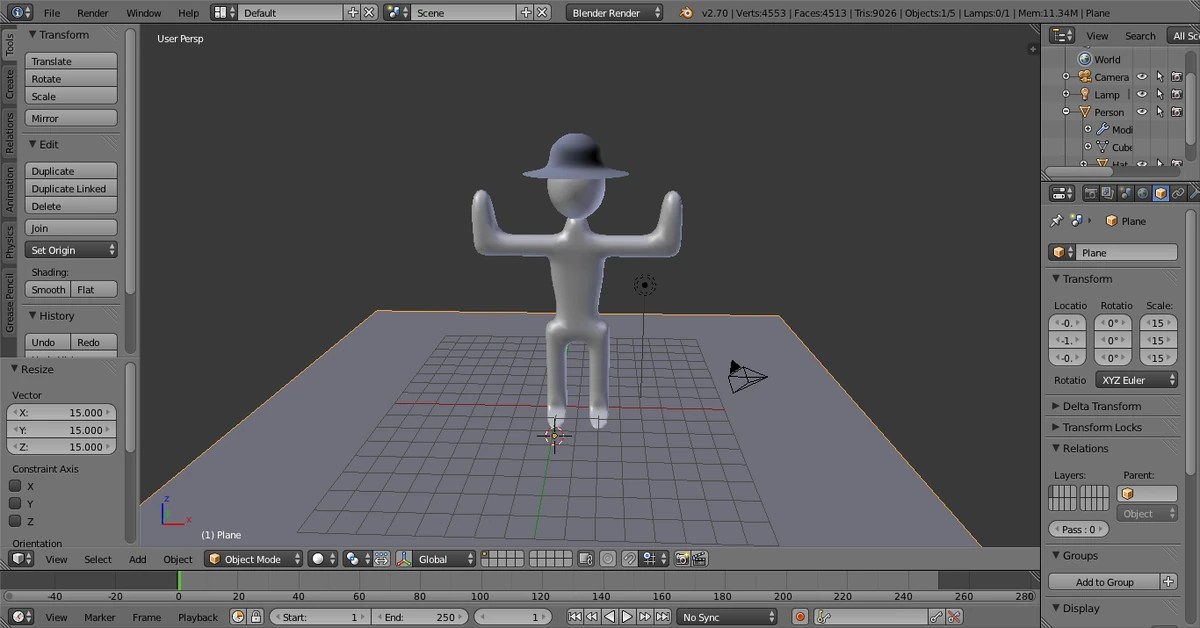Open the Object Mode dropdown
The height and width of the screenshot is (628, 1200).
click(253, 558)
